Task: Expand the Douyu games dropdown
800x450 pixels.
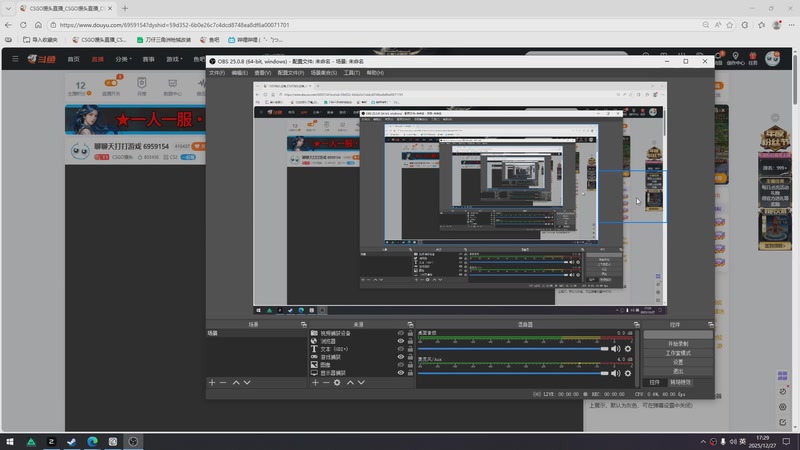Action: pos(174,59)
